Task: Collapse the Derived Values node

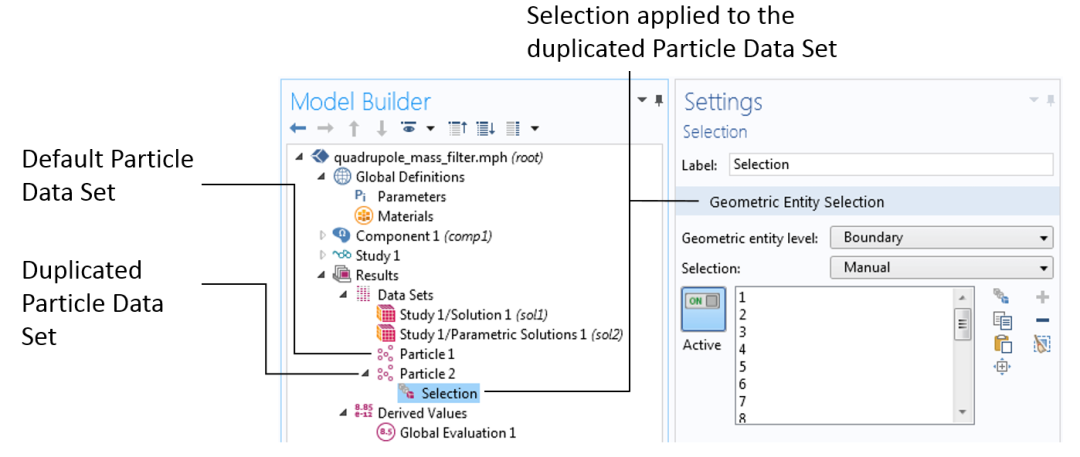Action: click(344, 414)
